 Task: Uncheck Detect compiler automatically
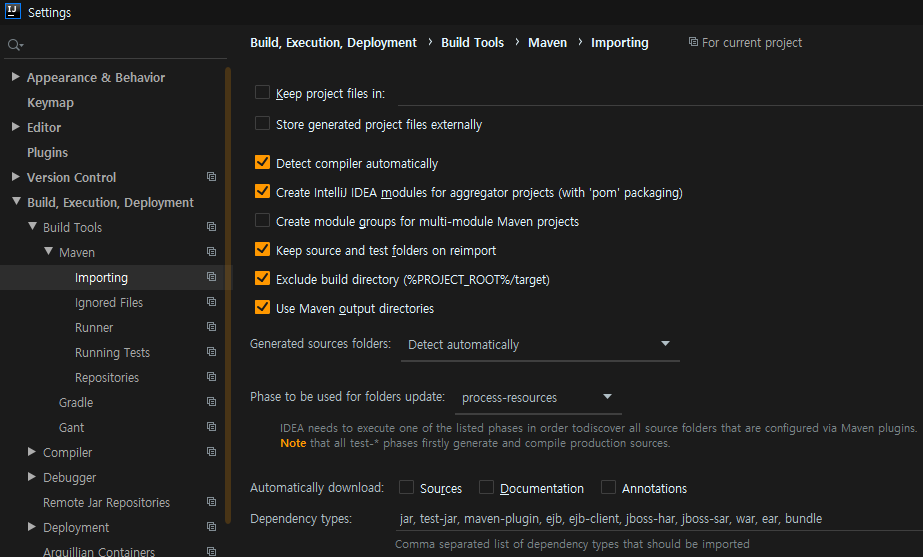tap(263, 163)
